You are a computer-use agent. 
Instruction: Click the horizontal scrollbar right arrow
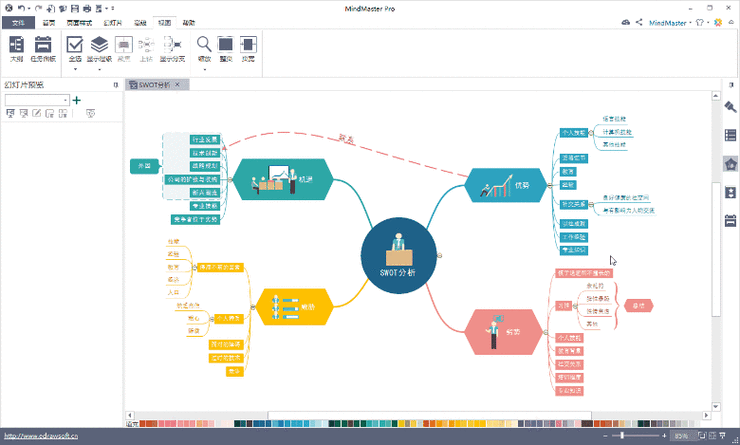[706, 415]
